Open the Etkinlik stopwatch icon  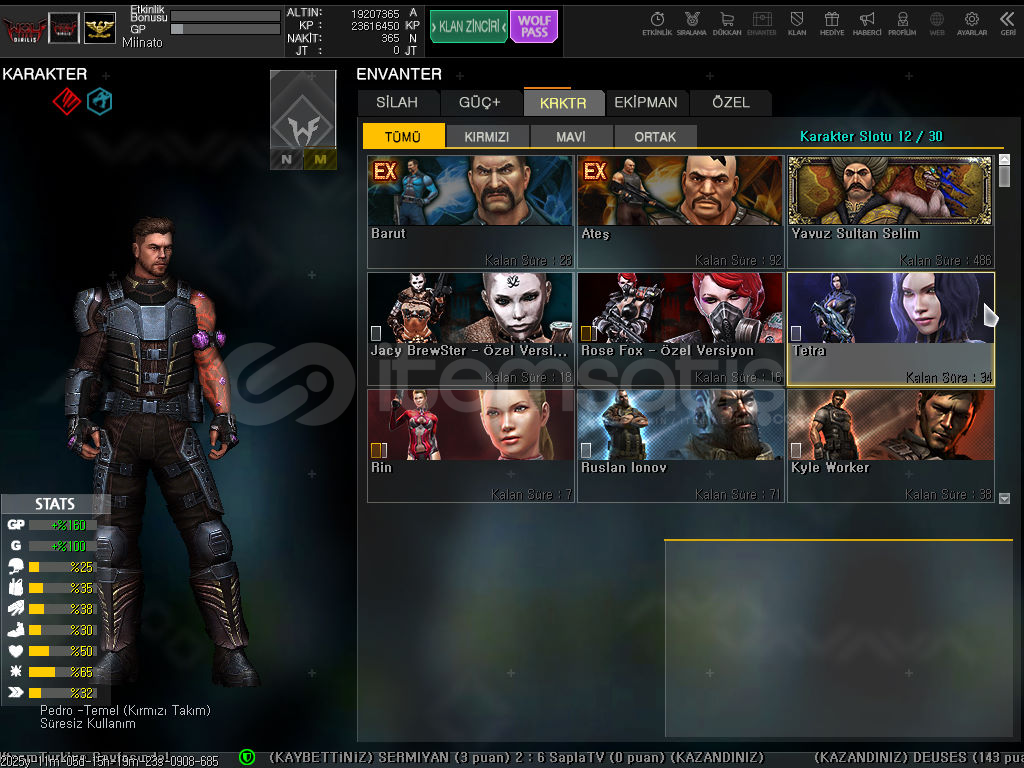[657, 23]
